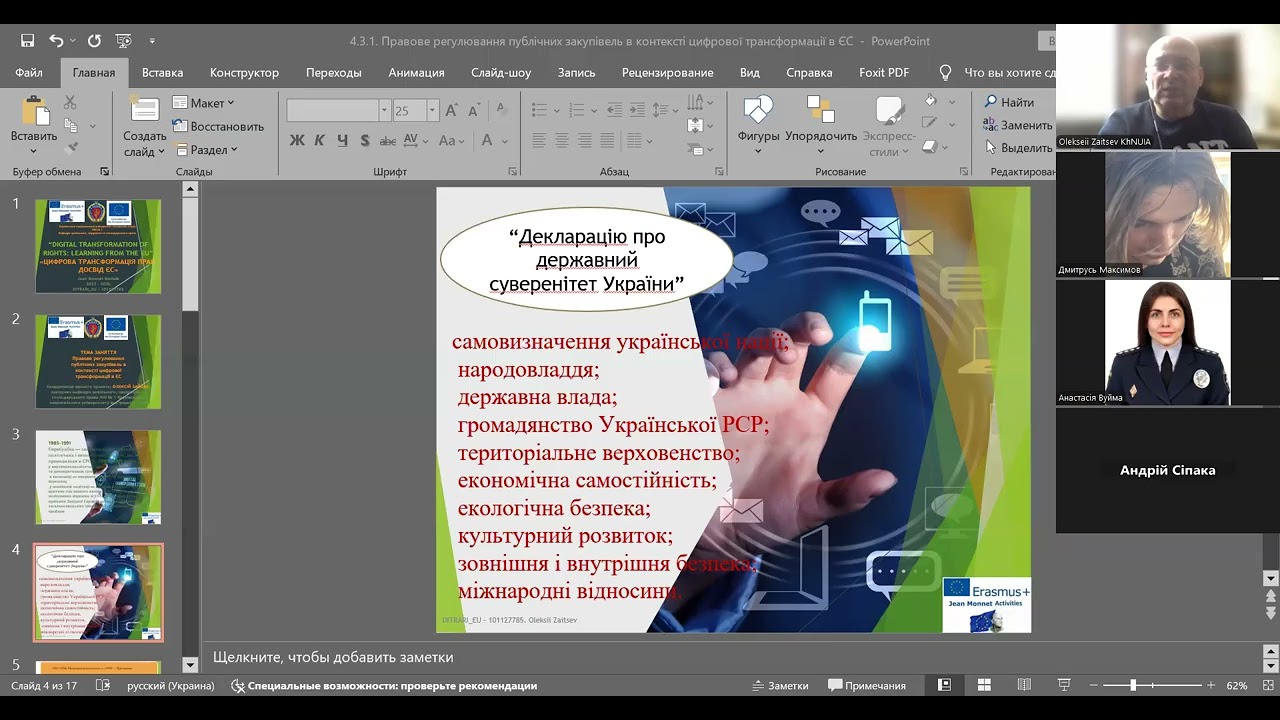Toggle strikethrough abc formatting
This screenshot has height=720, width=1280.
(389, 141)
